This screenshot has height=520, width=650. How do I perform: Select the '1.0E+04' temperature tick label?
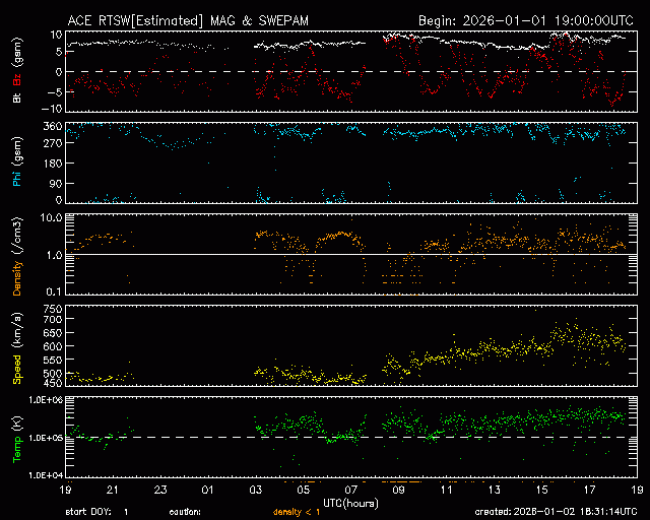pos(46,475)
